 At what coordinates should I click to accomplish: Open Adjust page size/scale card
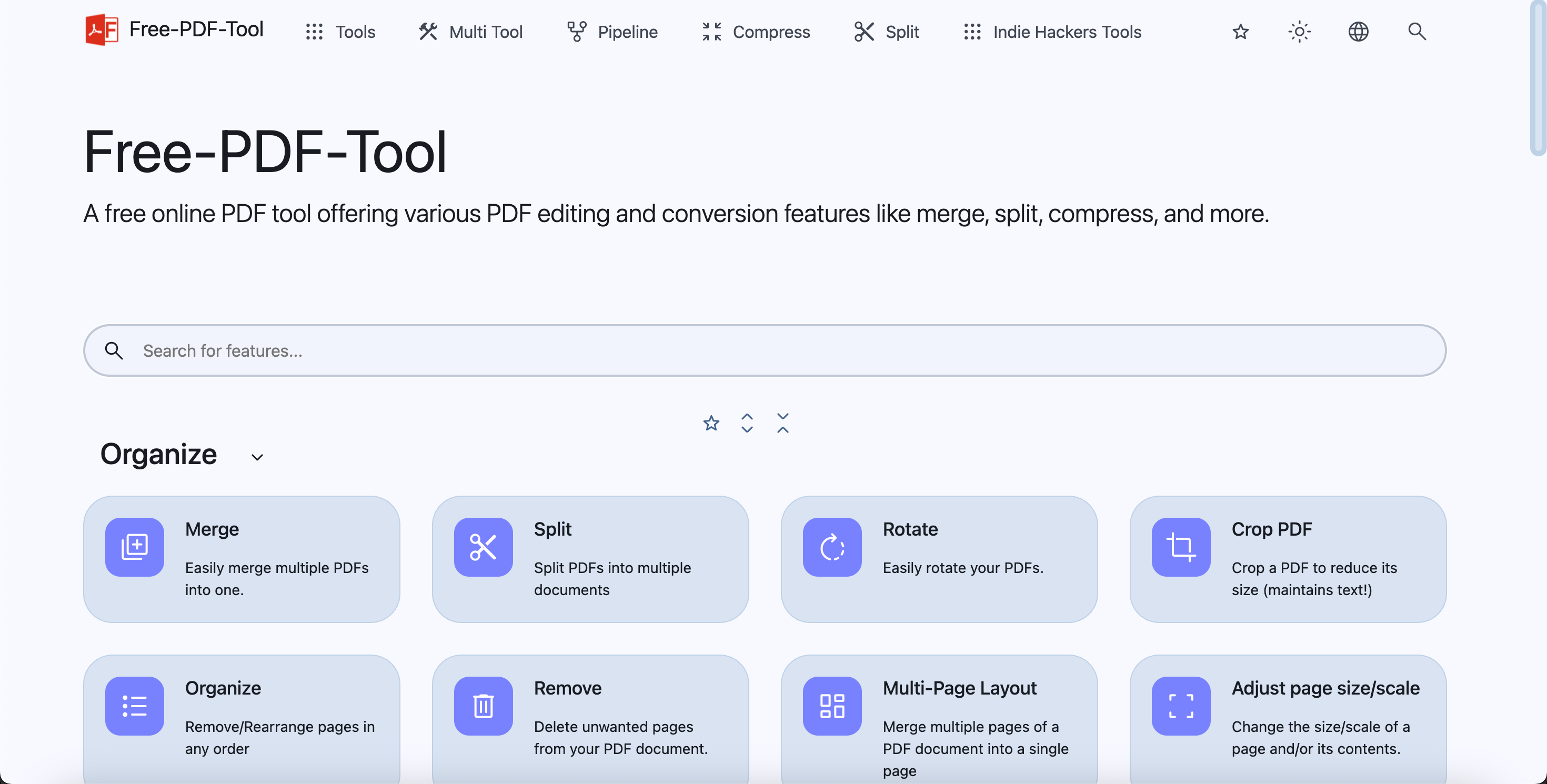[x=1288, y=719]
